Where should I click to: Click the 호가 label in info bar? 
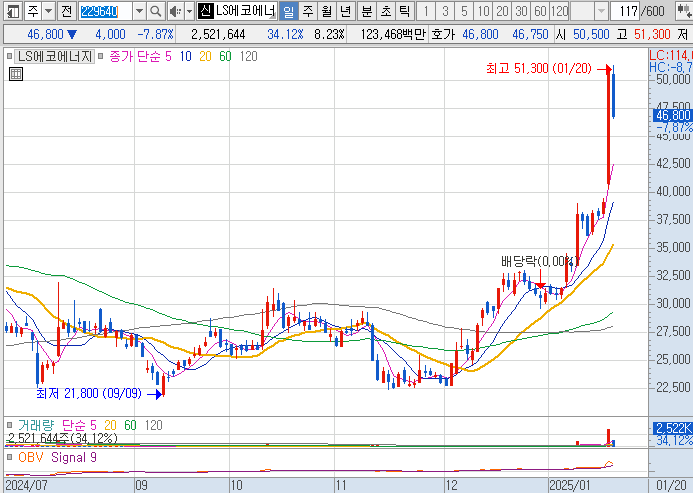(442, 34)
